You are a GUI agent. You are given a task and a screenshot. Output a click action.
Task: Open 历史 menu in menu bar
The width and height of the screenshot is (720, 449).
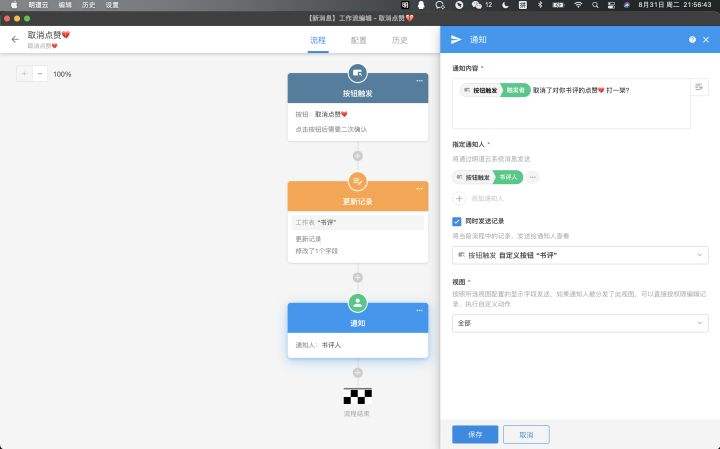click(x=89, y=5)
